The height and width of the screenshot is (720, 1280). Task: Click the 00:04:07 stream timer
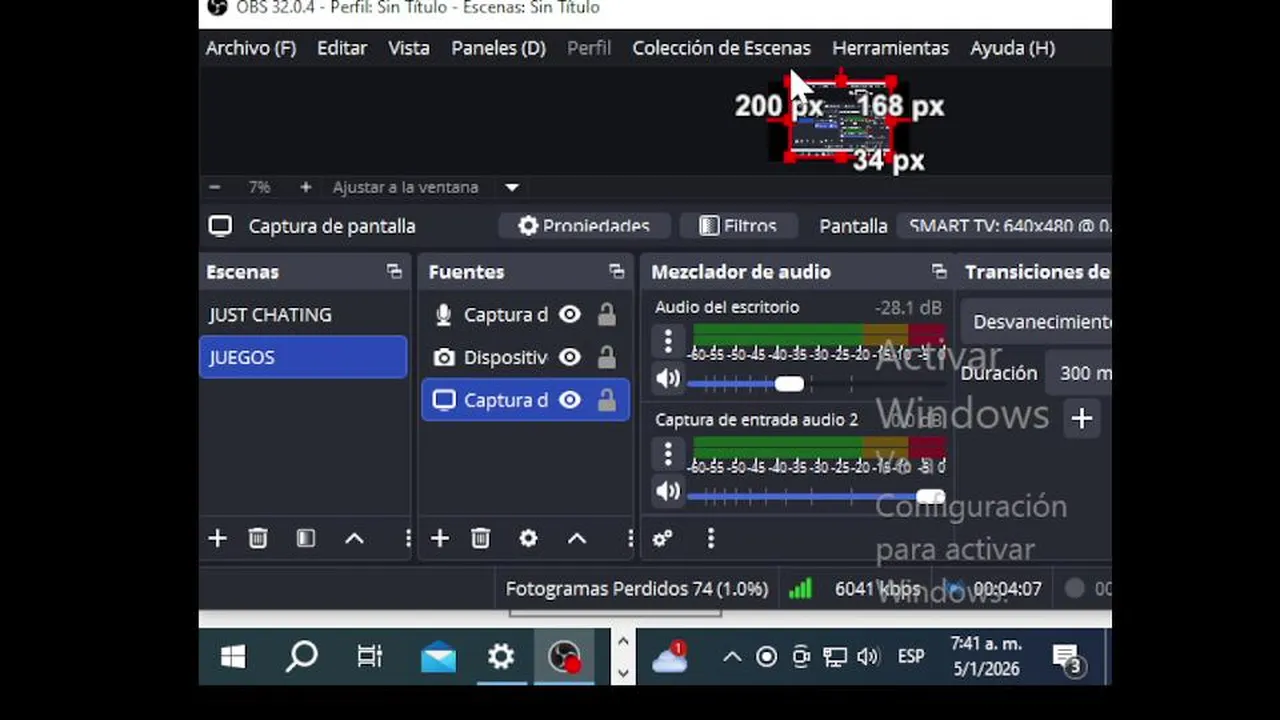click(1007, 589)
